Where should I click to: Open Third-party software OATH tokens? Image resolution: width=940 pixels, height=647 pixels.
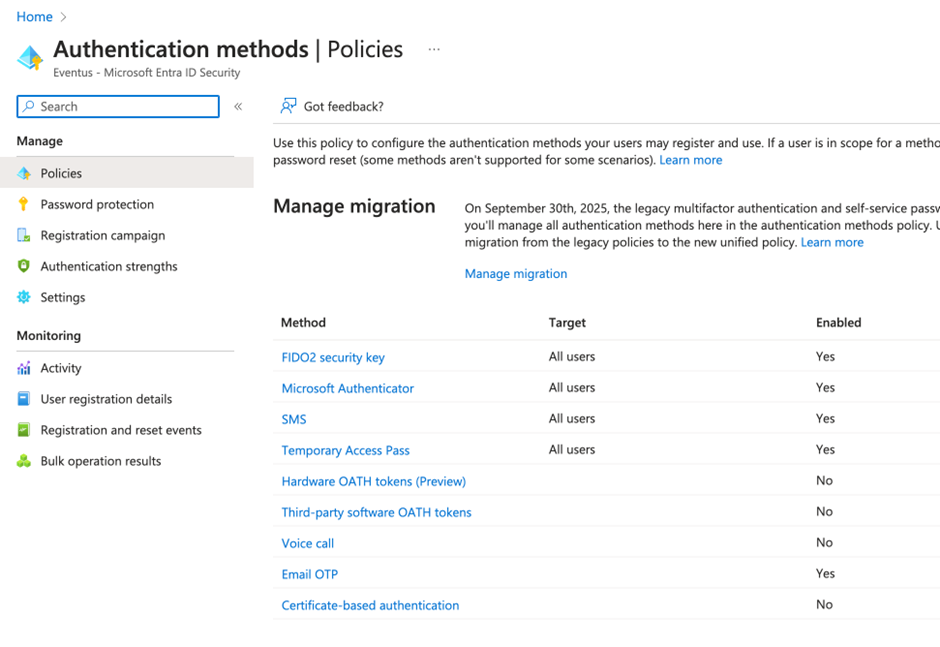[376, 513]
